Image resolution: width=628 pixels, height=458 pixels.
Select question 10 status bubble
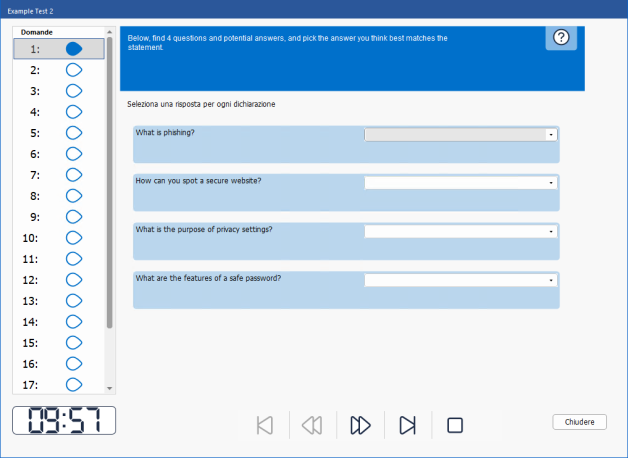(74, 238)
